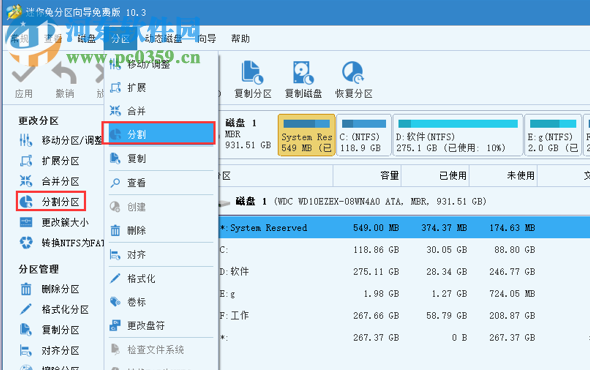Select the F: 工作 partition row

(404, 315)
